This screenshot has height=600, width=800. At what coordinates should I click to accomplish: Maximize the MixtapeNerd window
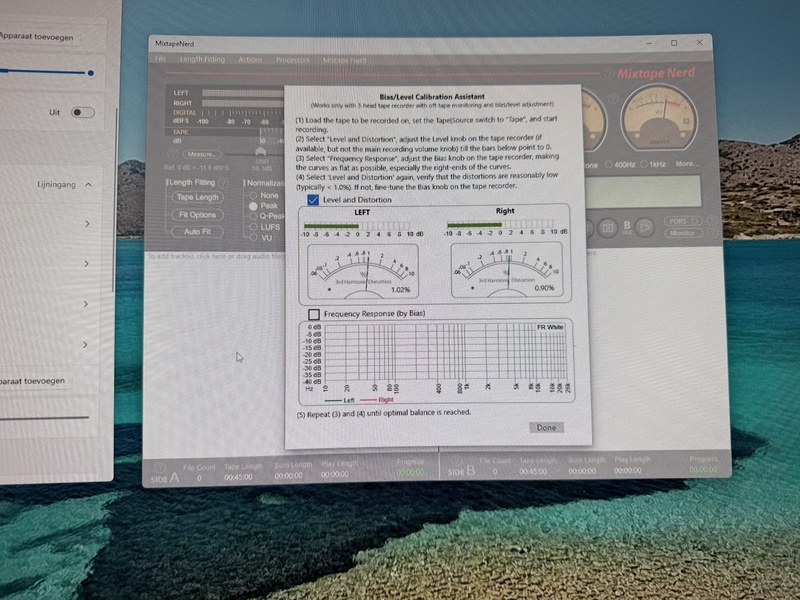(674, 43)
